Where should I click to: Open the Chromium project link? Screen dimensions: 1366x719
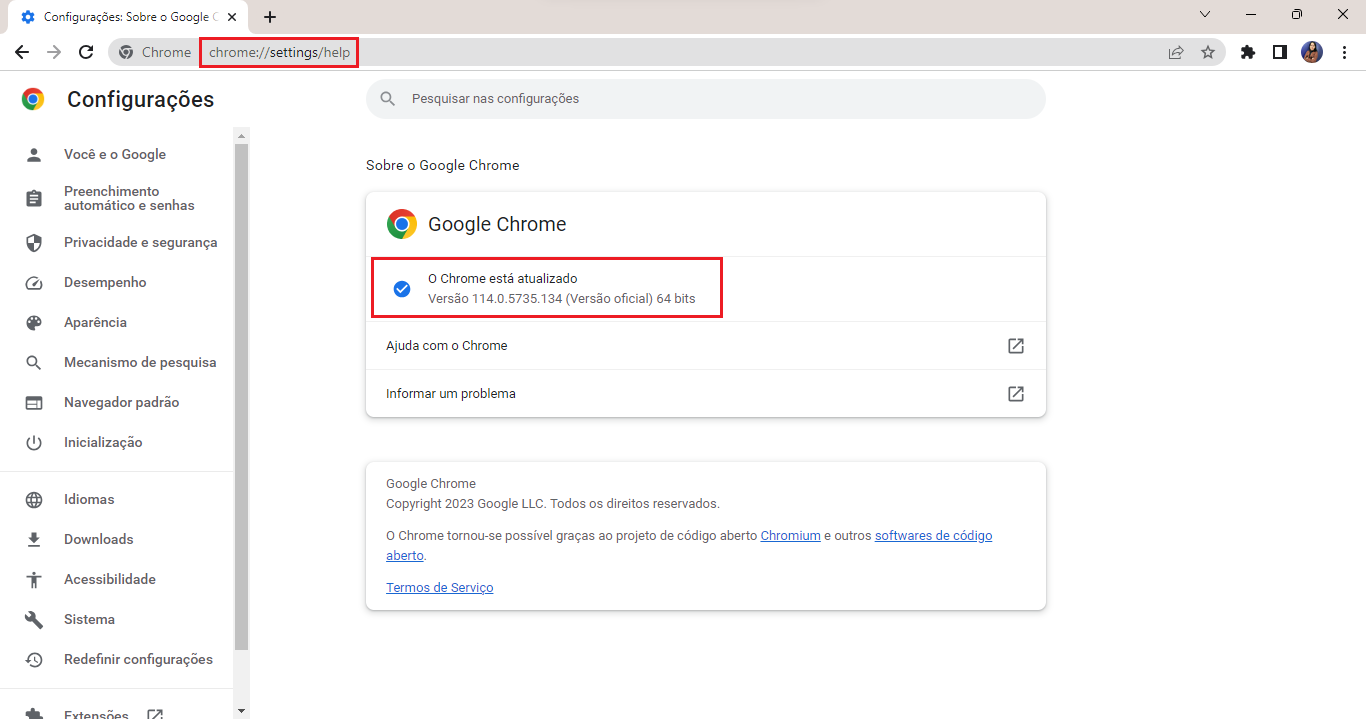(790, 536)
